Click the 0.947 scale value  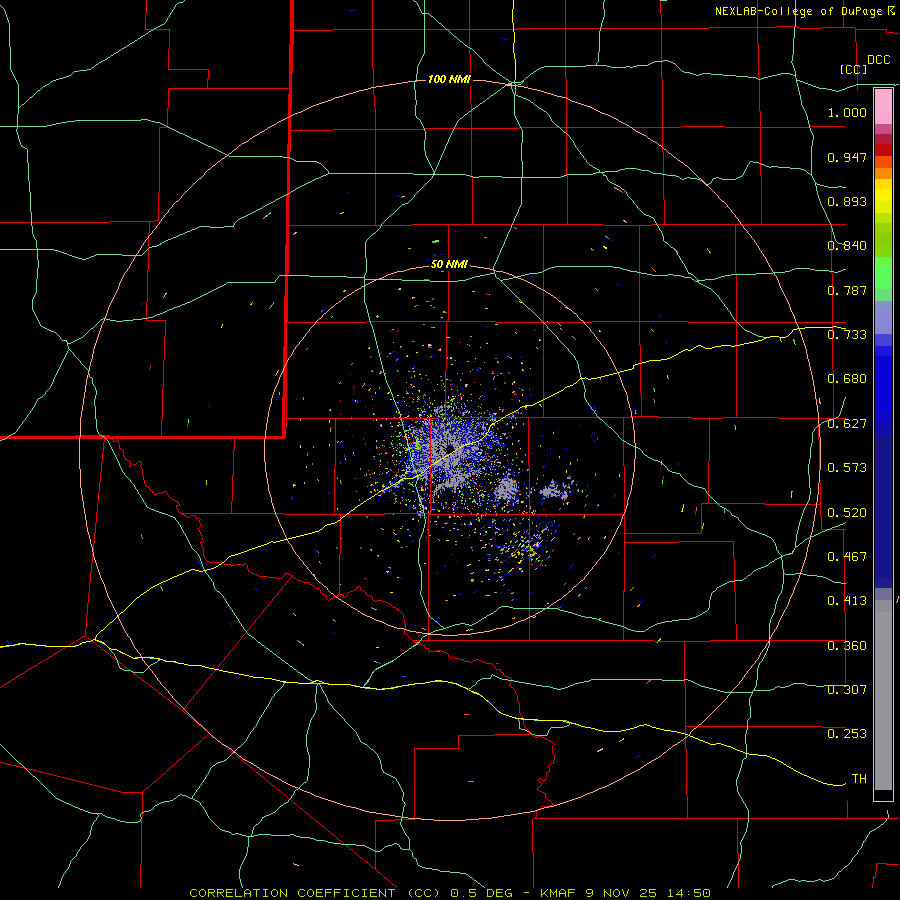(x=847, y=157)
